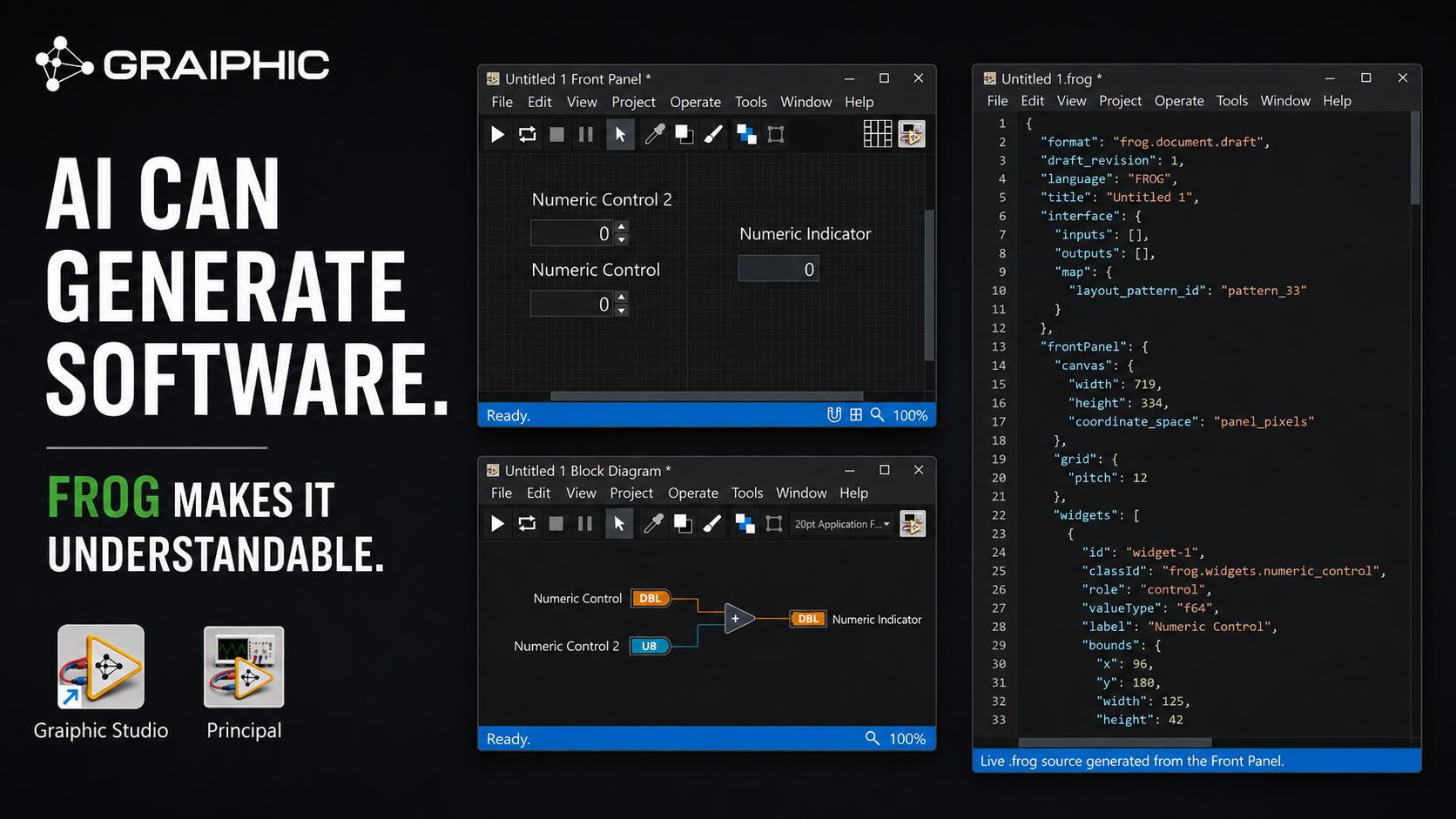The height and width of the screenshot is (819, 1456).
Task: Click the .frog editor horizontal scrollbar
Action: 1115,742
